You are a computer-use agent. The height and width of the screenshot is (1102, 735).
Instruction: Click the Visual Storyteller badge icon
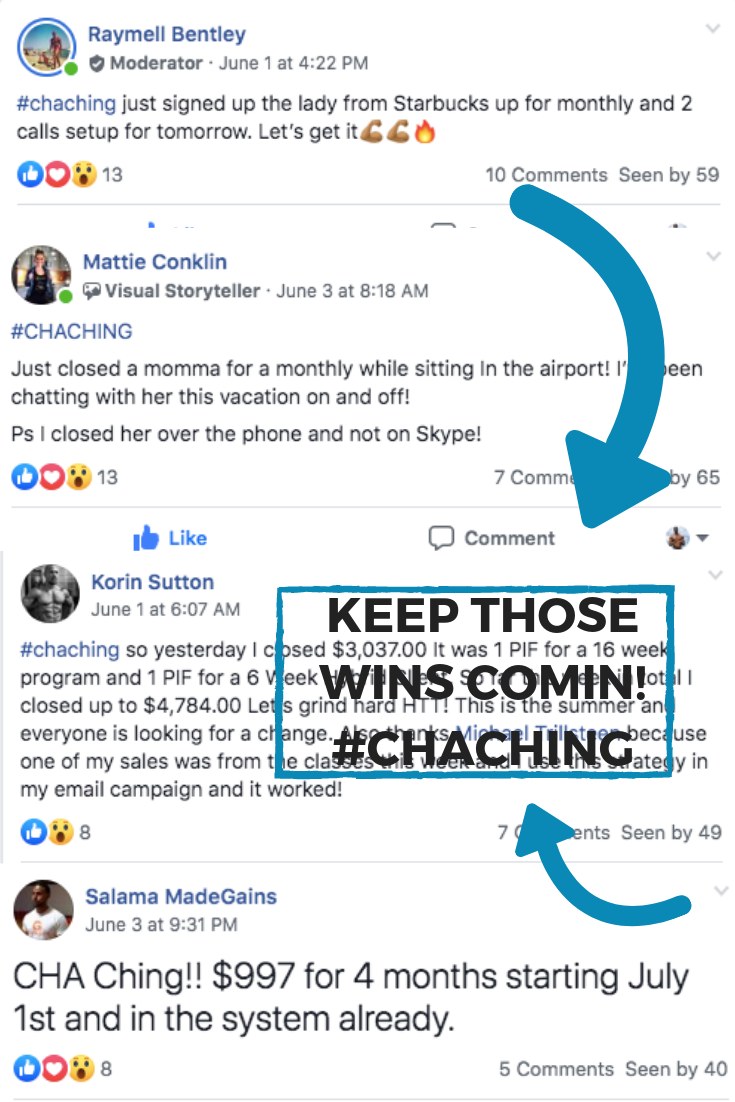click(92, 291)
